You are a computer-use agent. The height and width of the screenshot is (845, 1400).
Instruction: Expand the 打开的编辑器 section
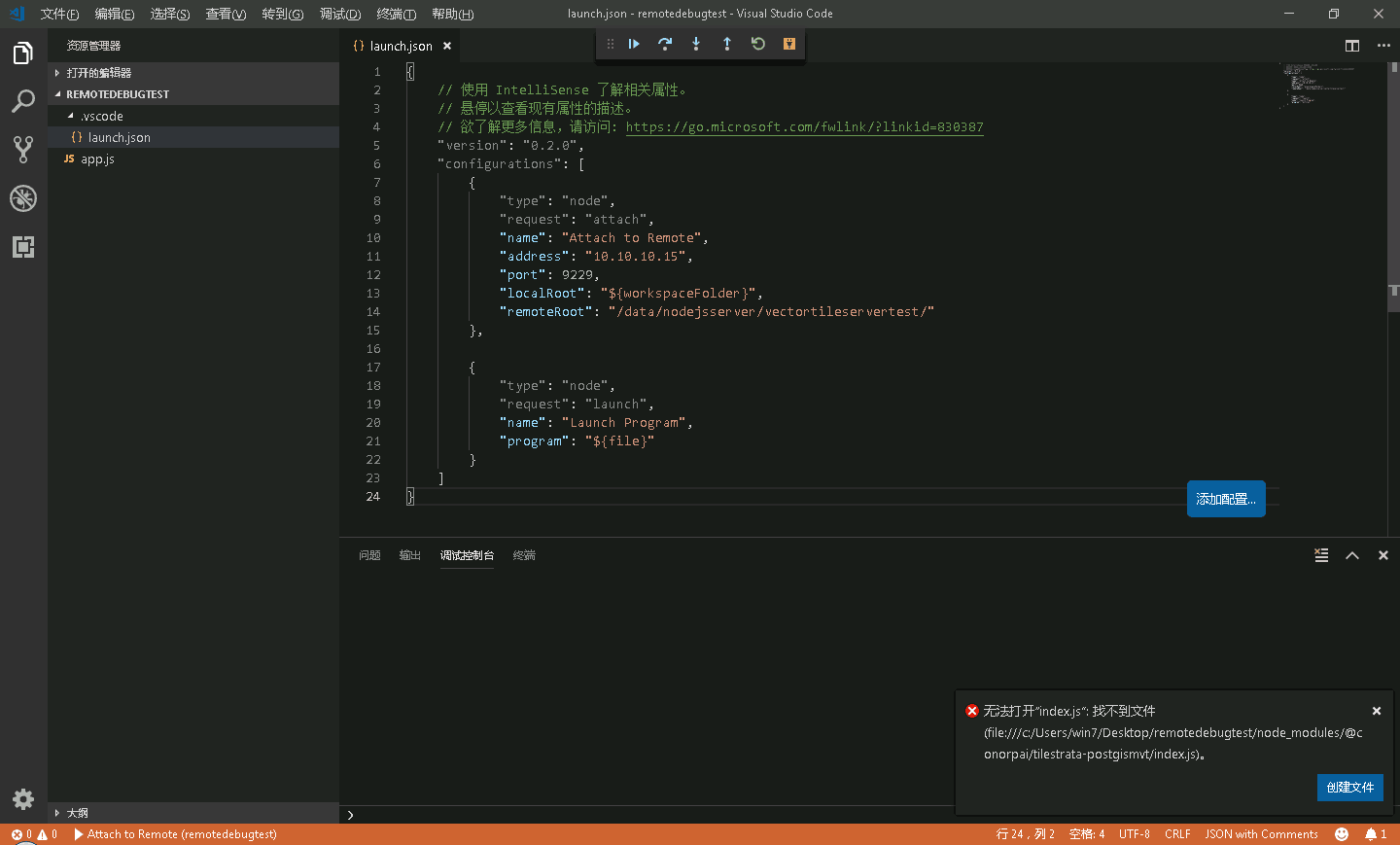click(x=193, y=73)
